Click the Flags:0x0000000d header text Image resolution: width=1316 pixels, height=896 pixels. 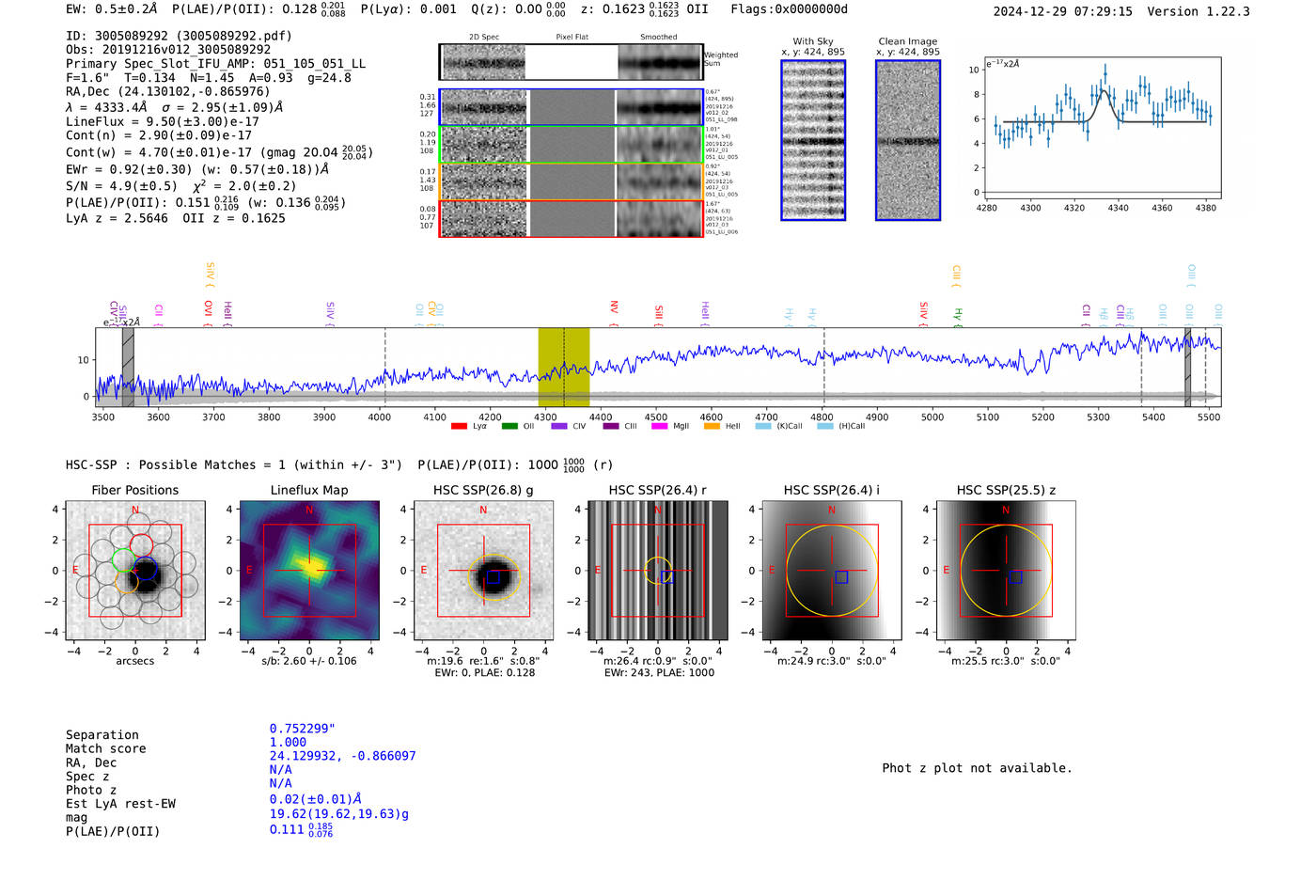pos(790,9)
